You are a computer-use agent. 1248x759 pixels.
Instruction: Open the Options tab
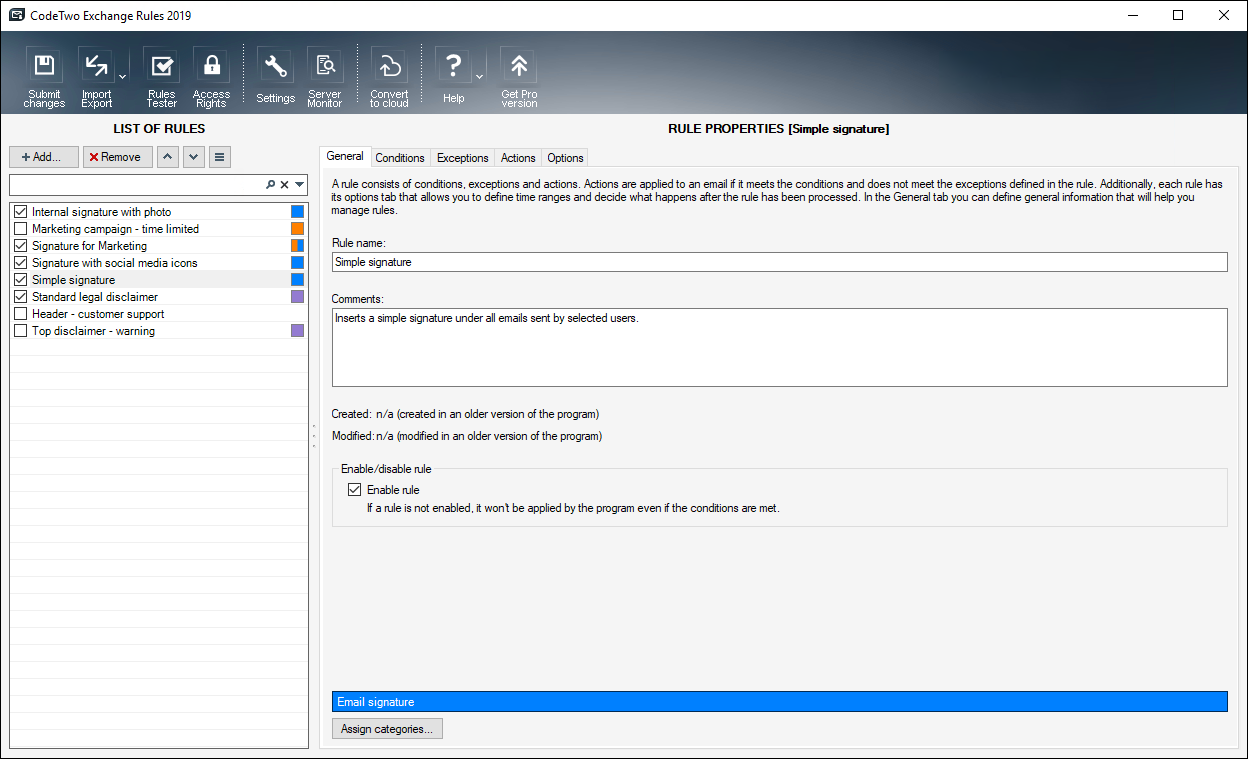click(x=565, y=158)
